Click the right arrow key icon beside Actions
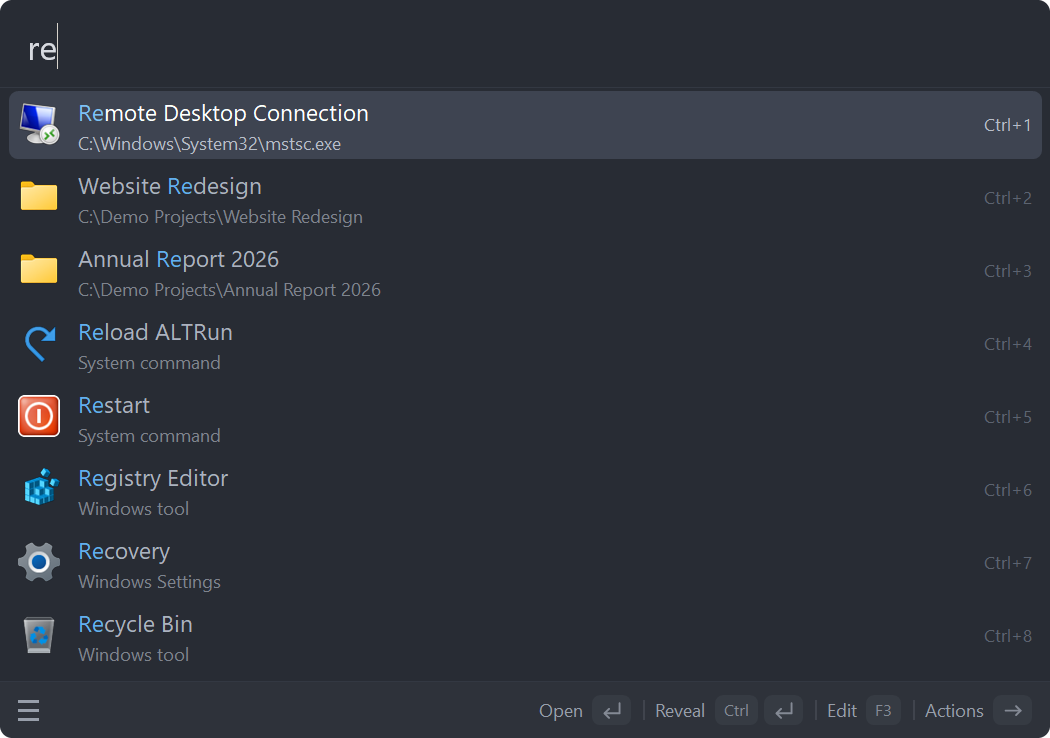Image resolution: width=1050 pixels, height=738 pixels. pyautogui.click(x=1012, y=711)
